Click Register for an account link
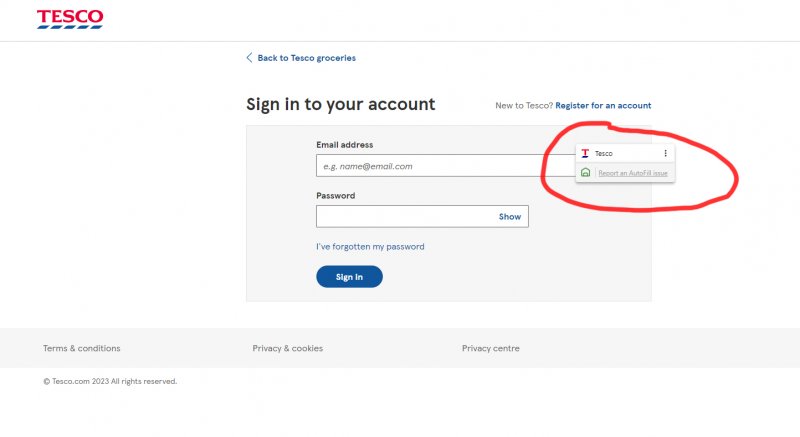The width and height of the screenshot is (800, 437). tap(603, 105)
